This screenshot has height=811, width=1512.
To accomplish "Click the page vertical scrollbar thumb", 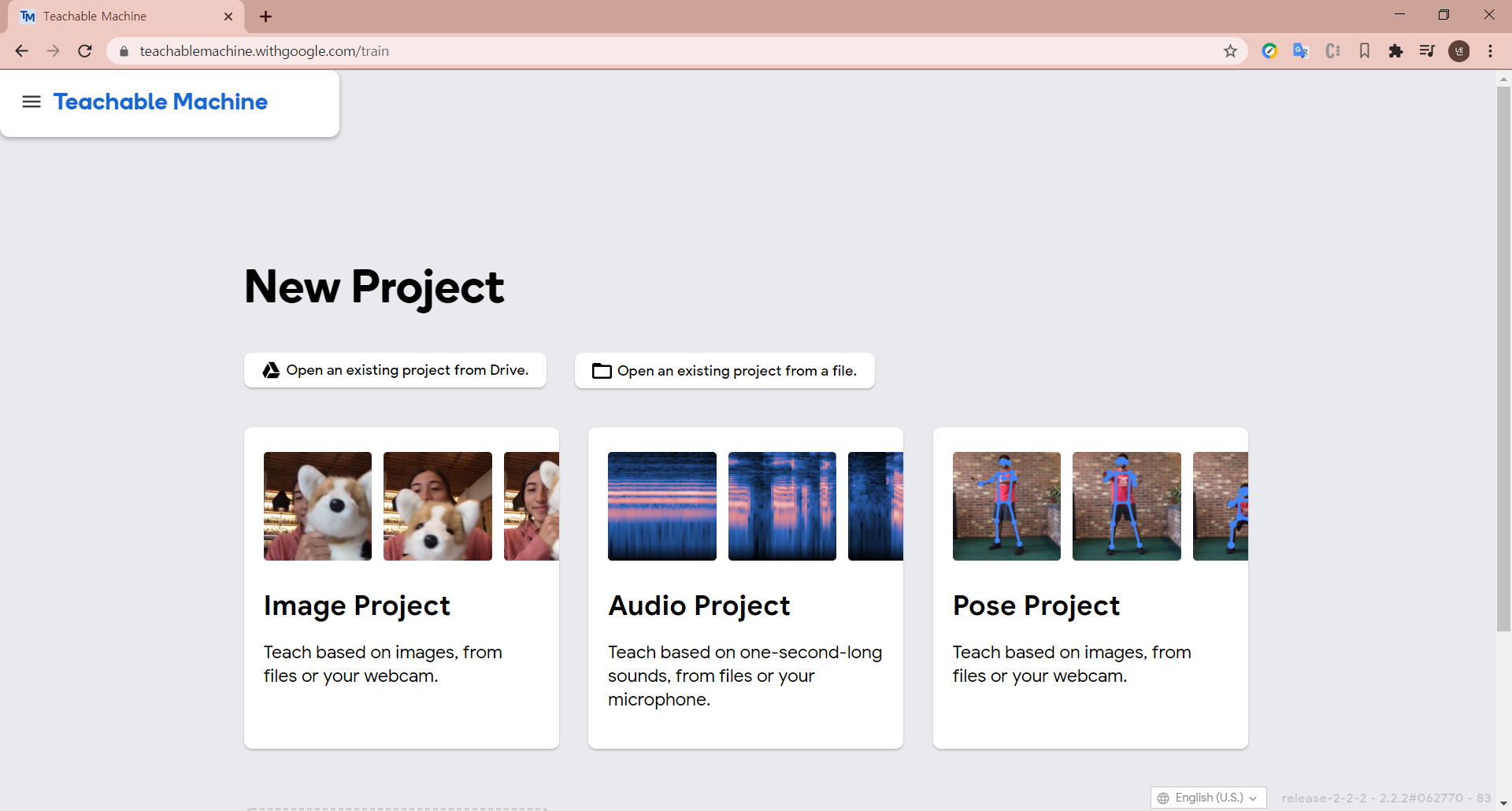I will point(1503,358).
